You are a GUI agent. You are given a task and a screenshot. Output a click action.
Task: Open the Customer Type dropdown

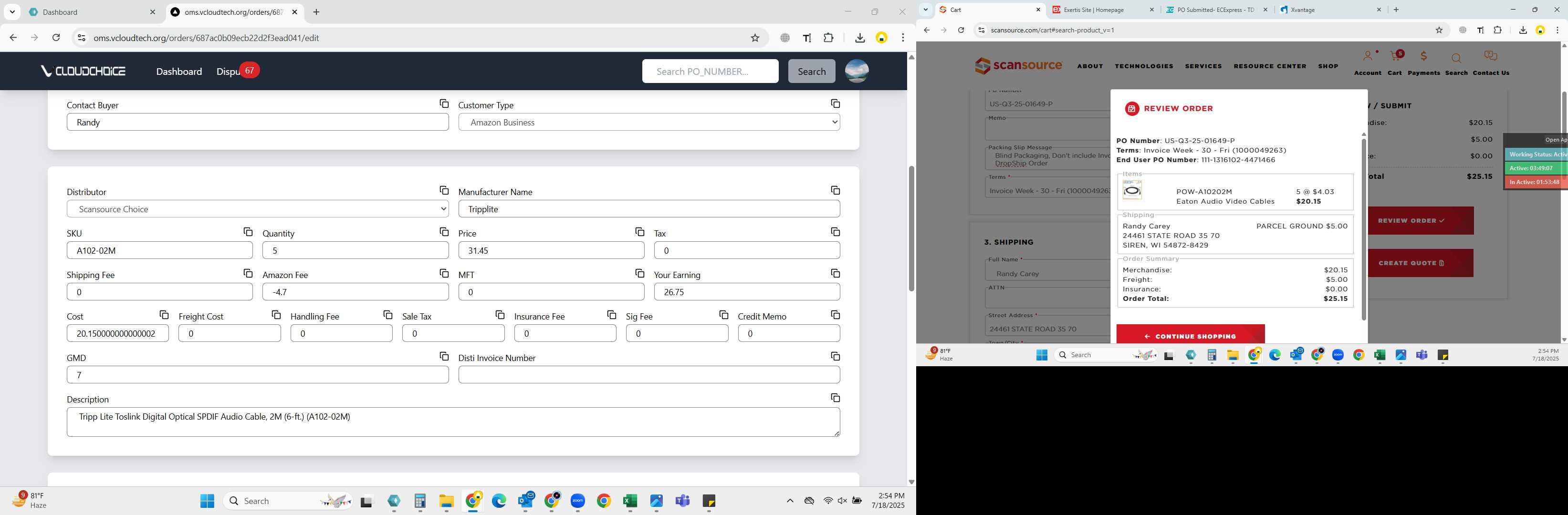click(x=649, y=122)
